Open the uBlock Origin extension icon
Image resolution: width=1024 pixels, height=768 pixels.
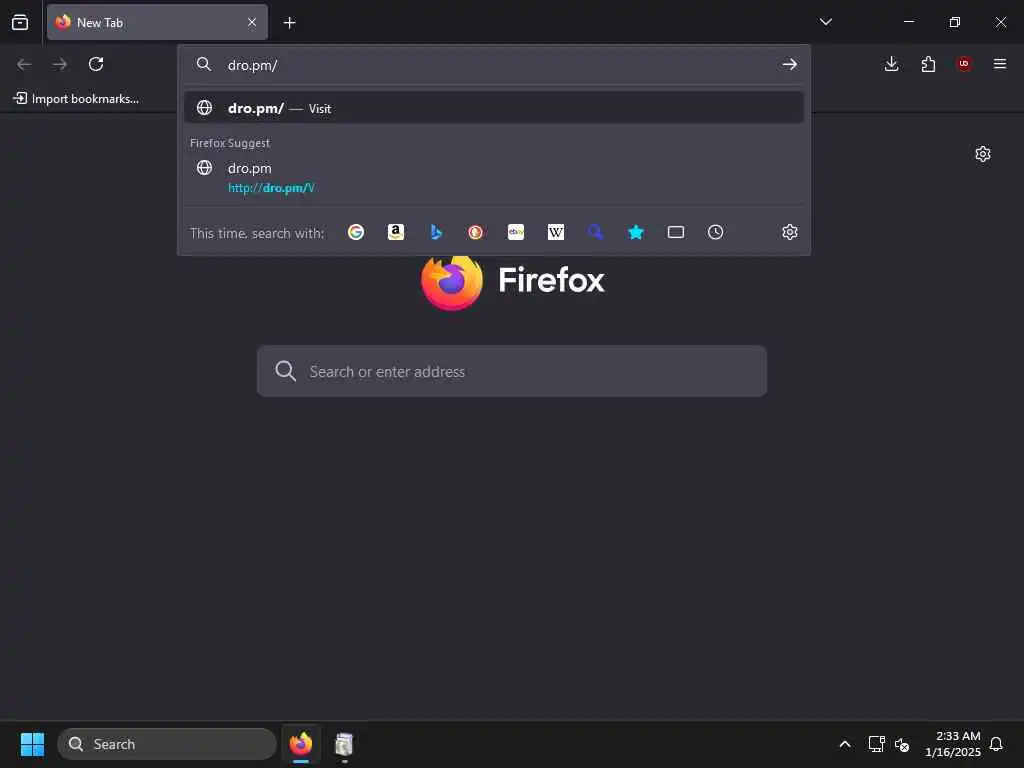click(964, 64)
